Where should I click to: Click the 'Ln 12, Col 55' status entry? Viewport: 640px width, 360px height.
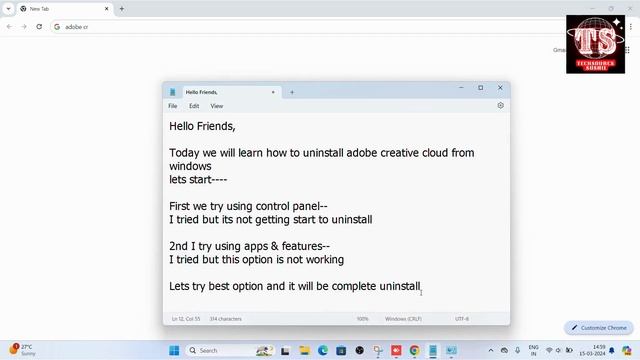pos(186,319)
